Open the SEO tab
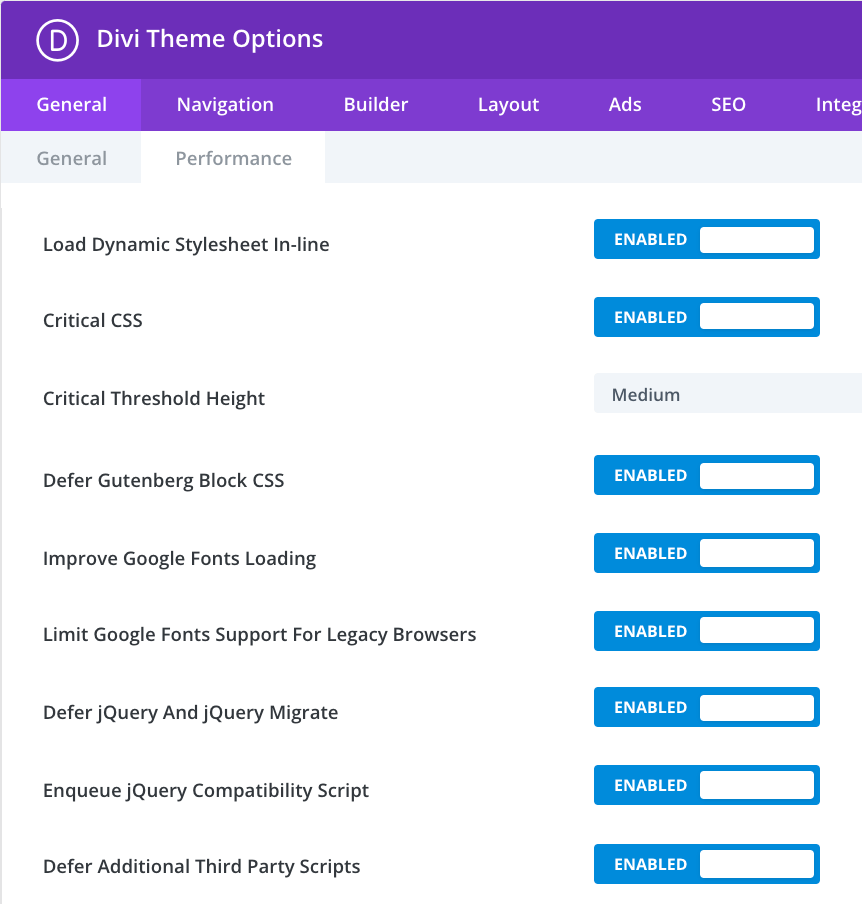 (x=728, y=104)
